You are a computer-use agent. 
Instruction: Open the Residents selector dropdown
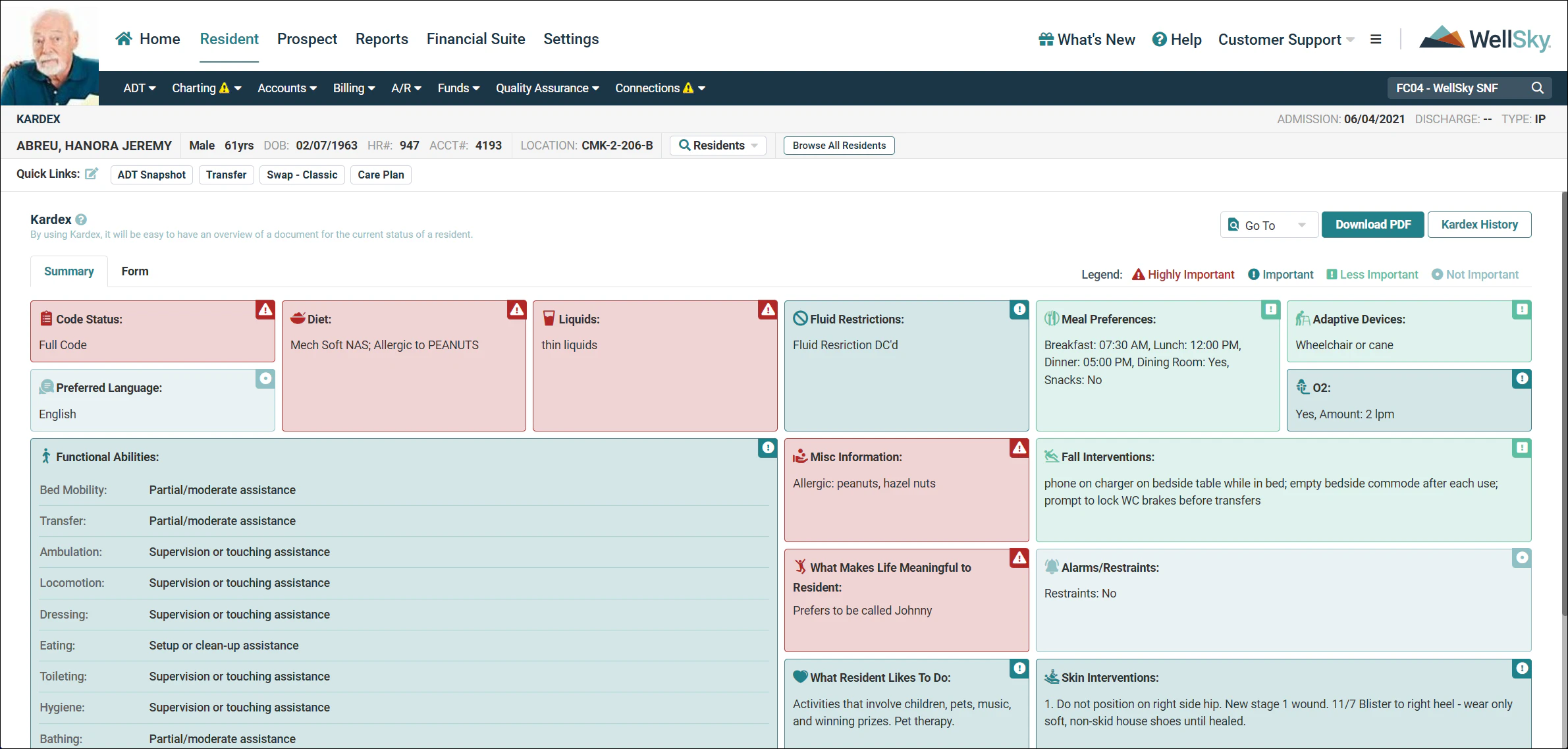tap(718, 145)
